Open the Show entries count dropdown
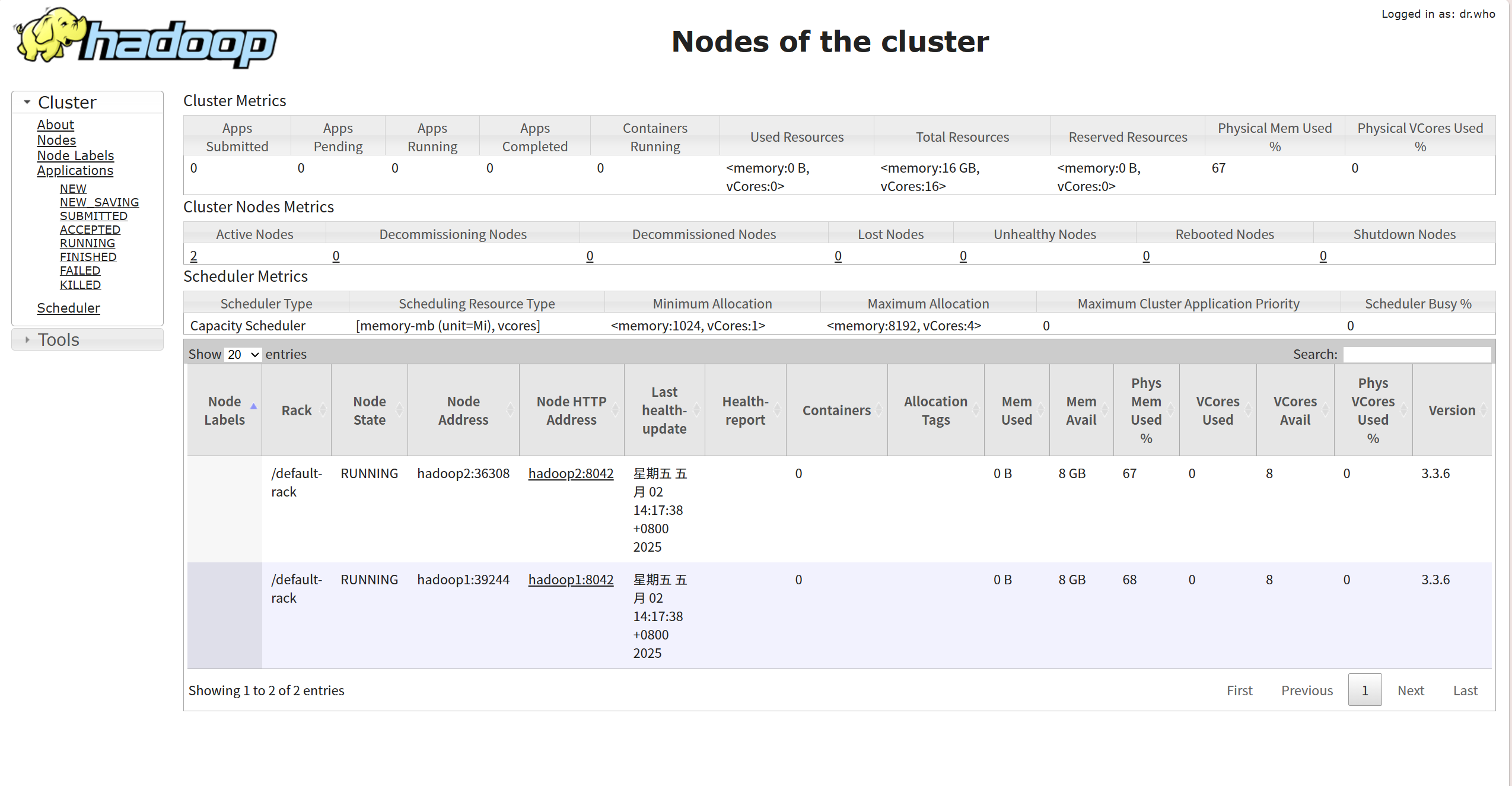1512x786 pixels. 243,354
